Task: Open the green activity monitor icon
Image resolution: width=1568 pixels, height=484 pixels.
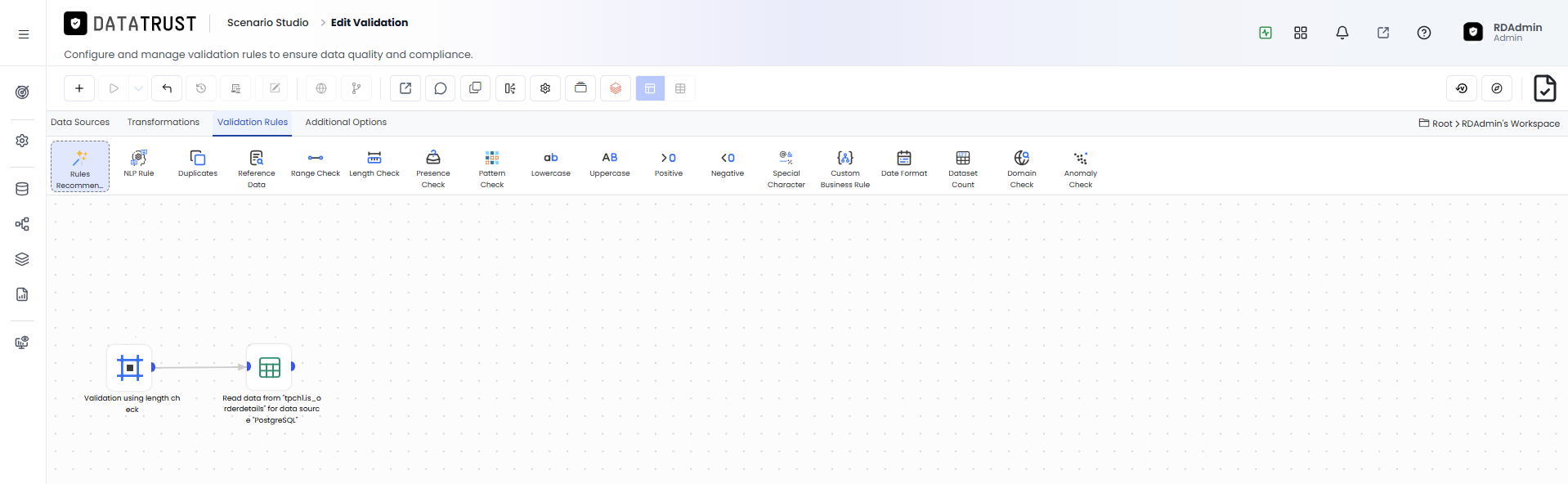Action: [x=1266, y=33]
